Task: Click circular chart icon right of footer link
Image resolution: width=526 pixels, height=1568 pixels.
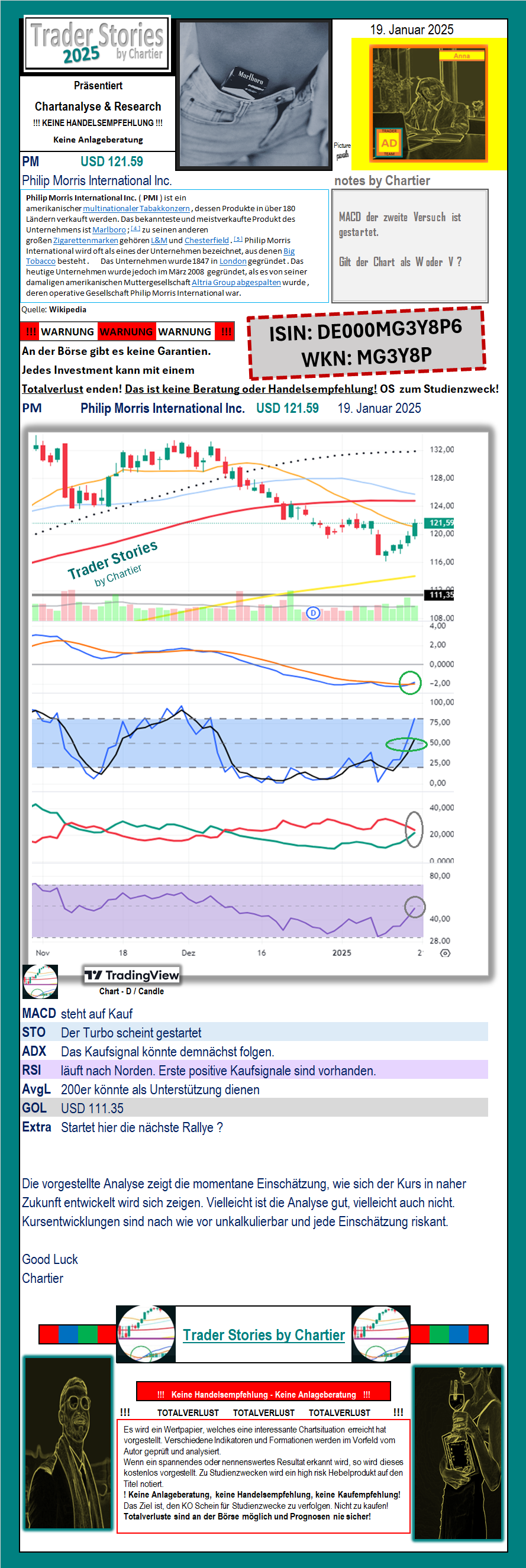Action: click(x=381, y=1333)
